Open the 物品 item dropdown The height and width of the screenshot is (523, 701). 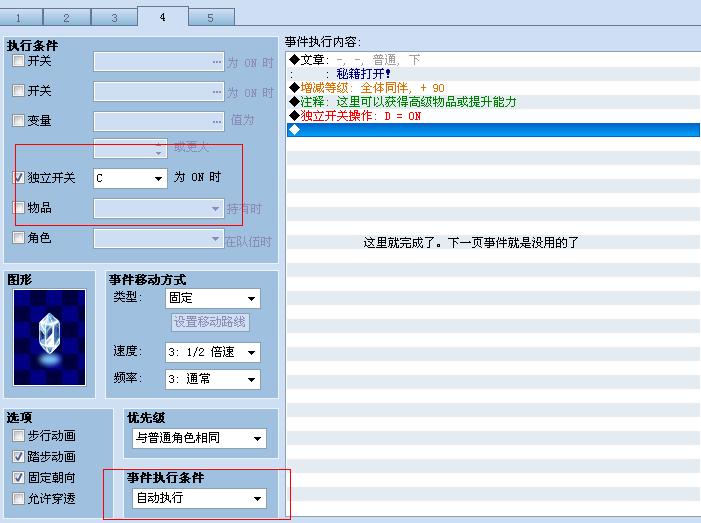point(159,208)
